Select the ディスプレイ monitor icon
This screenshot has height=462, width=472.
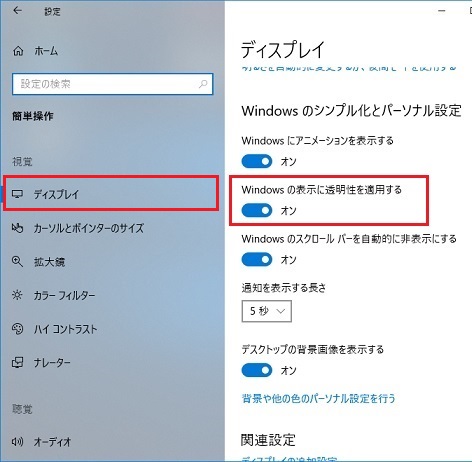click(x=17, y=194)
